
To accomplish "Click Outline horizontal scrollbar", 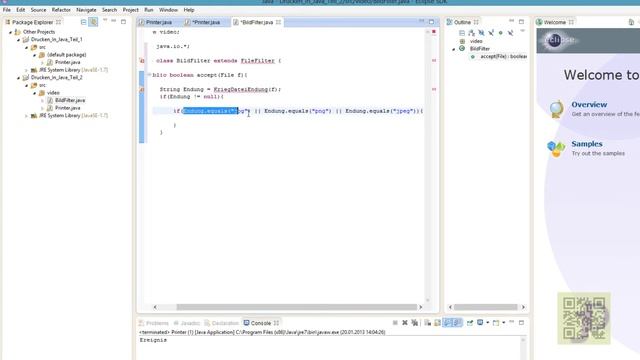I will click(486, 307).
